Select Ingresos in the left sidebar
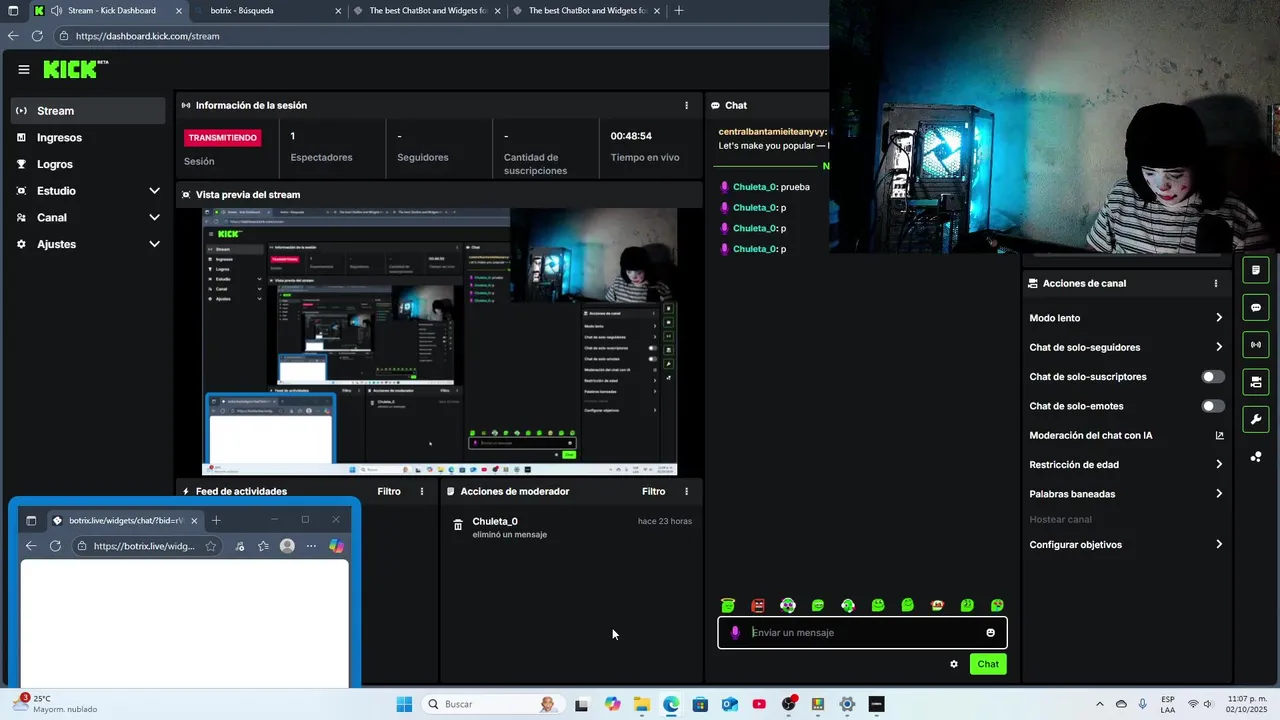 point(88,138)
